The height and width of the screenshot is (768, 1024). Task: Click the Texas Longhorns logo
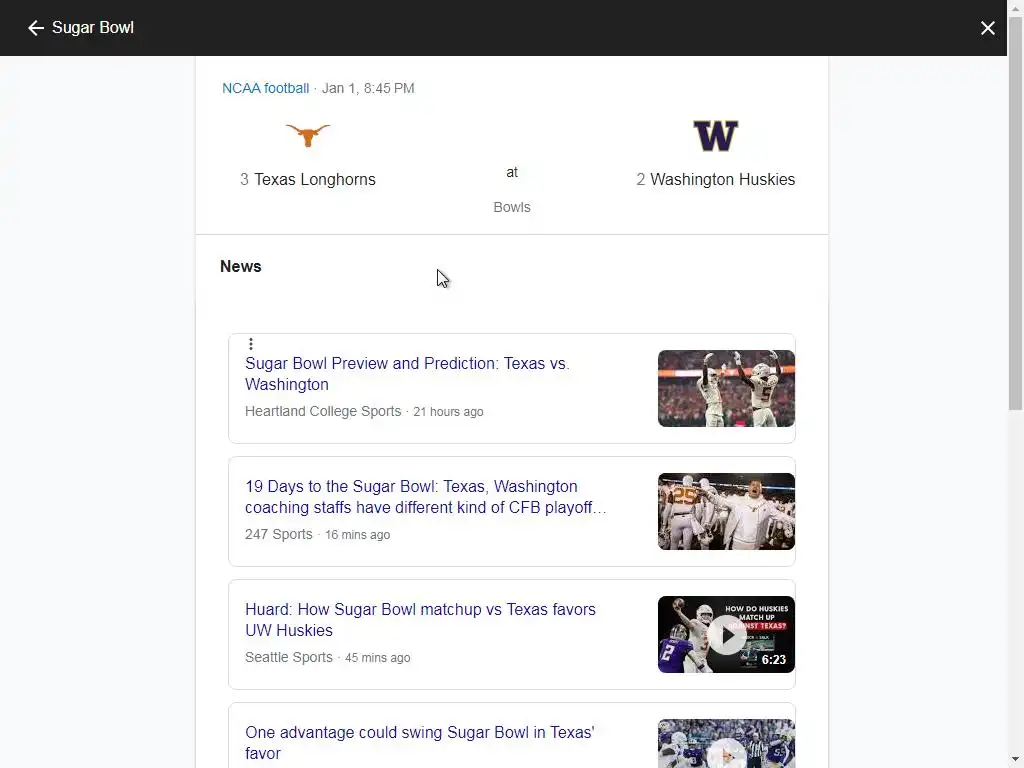pos(308,134)
